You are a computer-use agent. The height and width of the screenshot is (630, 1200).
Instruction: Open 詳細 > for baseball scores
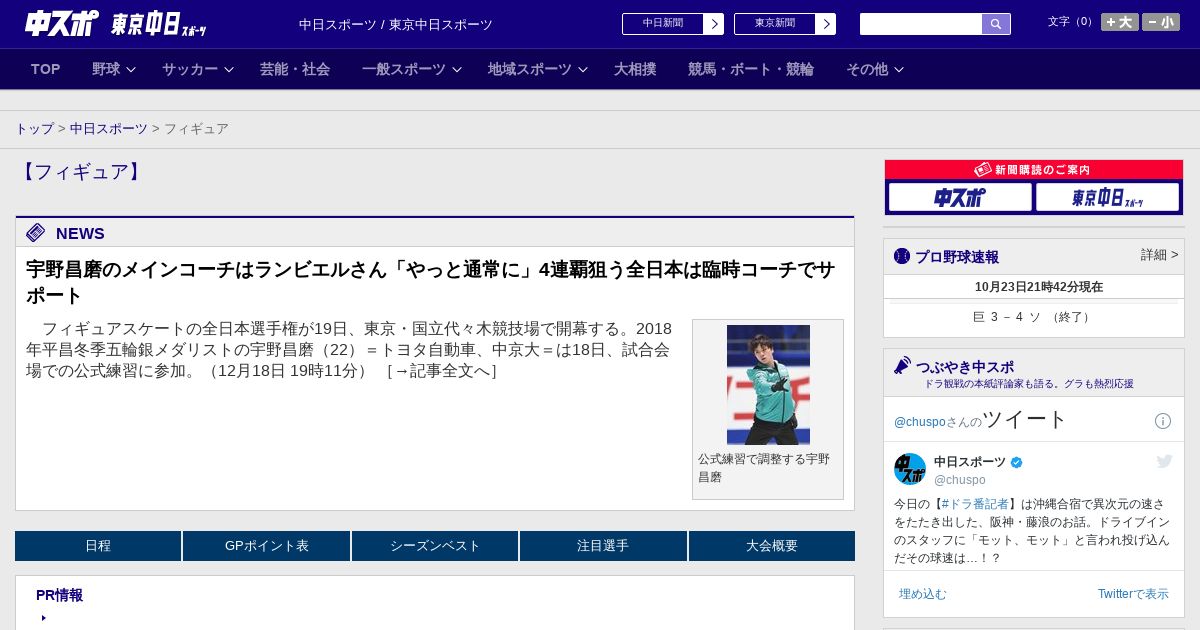[x=1160, y=255]
